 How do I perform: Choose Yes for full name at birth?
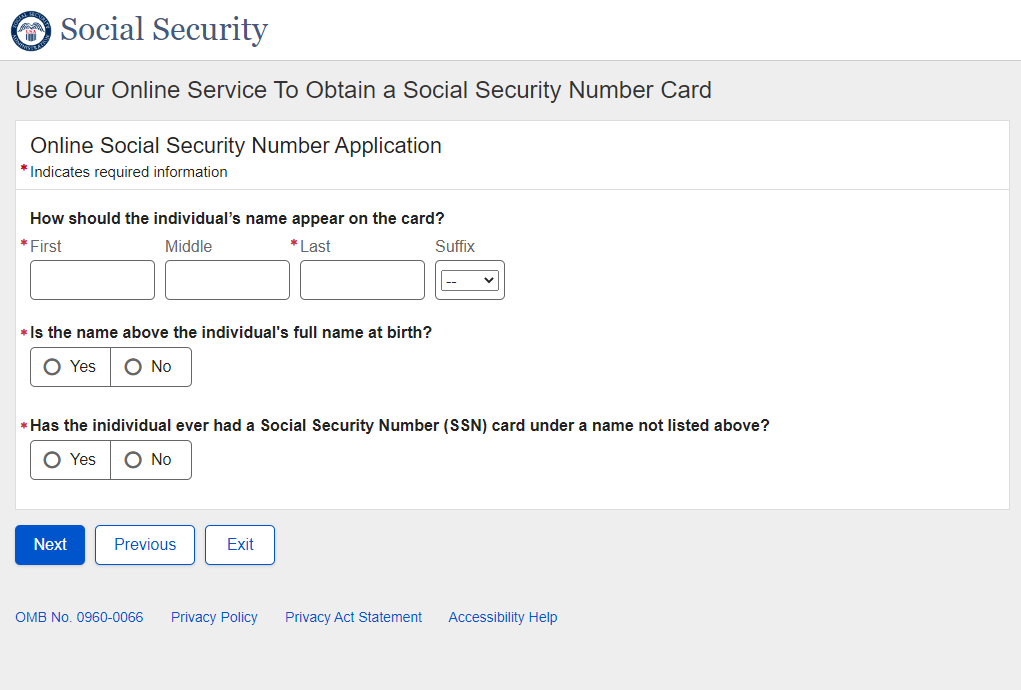point(70,367)
